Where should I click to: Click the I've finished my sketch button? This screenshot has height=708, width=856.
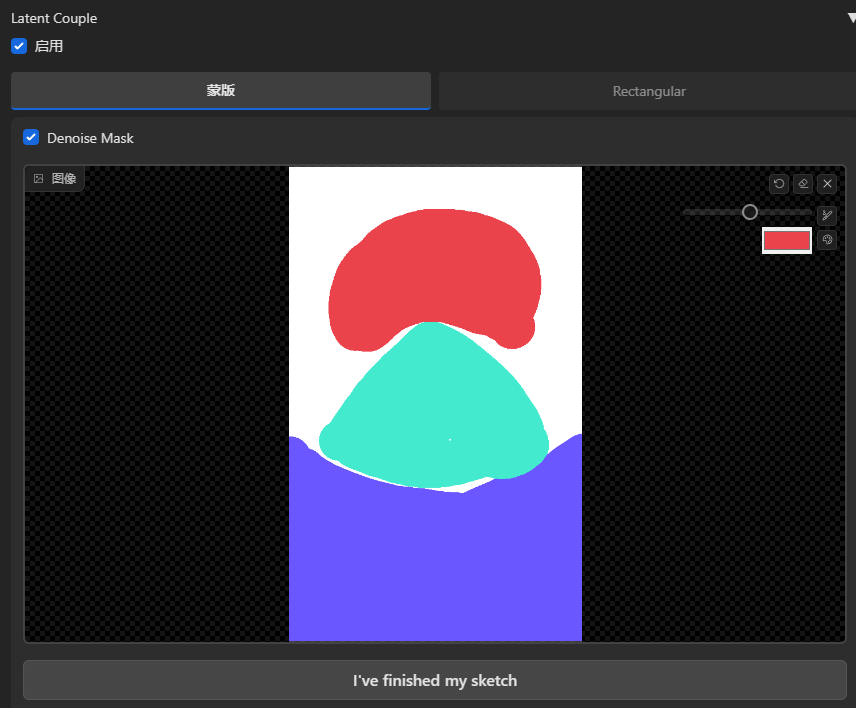[435, 680]
